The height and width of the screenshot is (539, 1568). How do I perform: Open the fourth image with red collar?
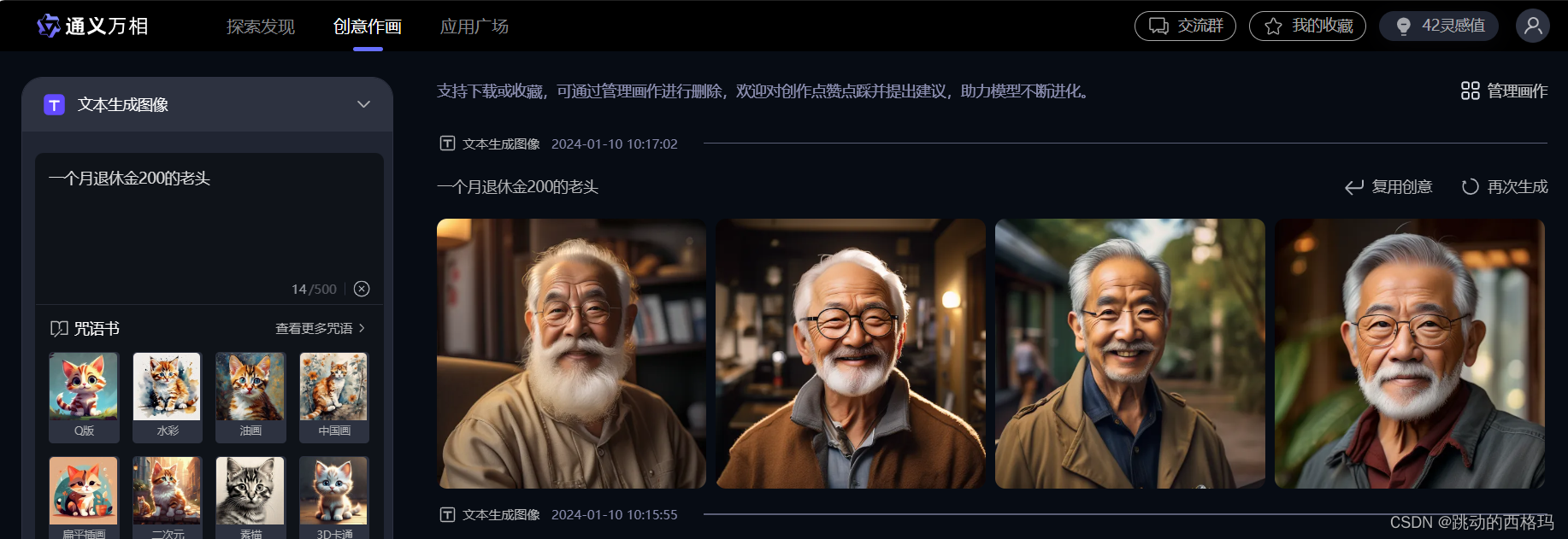(1410, 354)
